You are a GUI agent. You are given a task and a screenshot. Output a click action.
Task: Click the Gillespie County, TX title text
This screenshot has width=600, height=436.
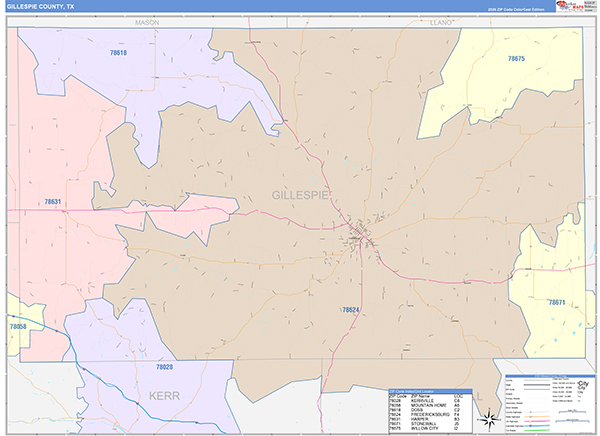[41, 7]
